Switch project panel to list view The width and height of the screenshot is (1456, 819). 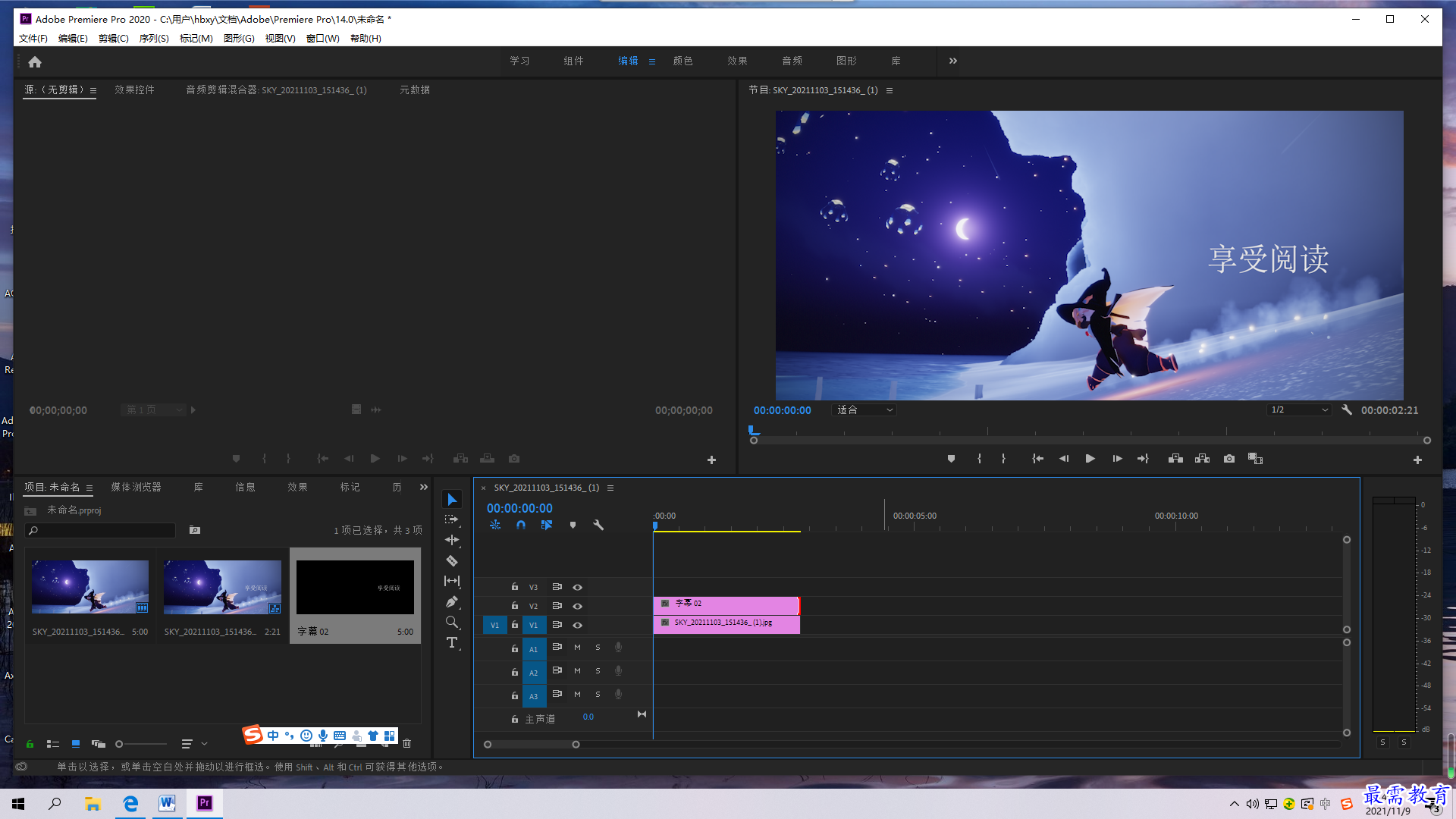(x=52, y=744)
